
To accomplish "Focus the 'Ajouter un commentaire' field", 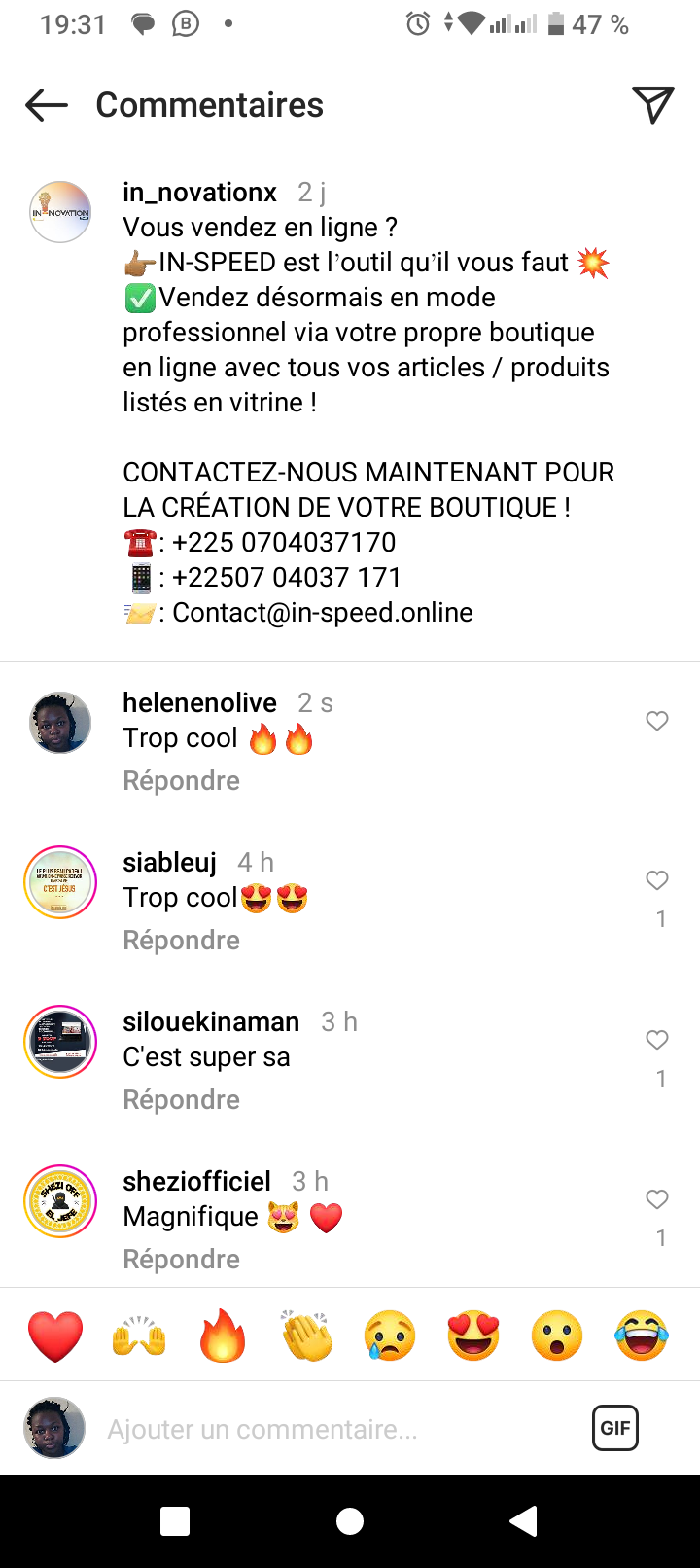I will tap(331, 1429).
